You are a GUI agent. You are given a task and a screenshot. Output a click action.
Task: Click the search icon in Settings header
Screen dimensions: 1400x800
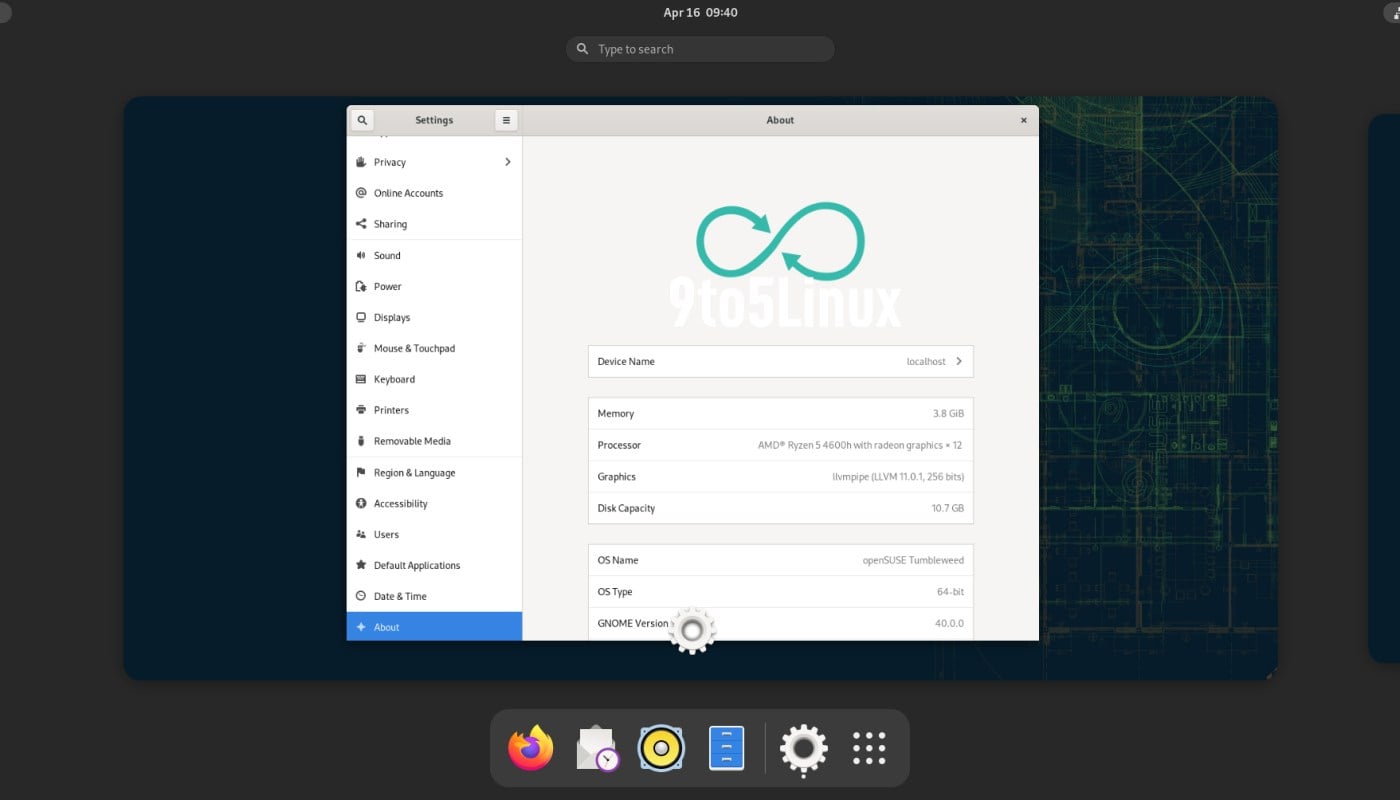[x=362, y=120]
